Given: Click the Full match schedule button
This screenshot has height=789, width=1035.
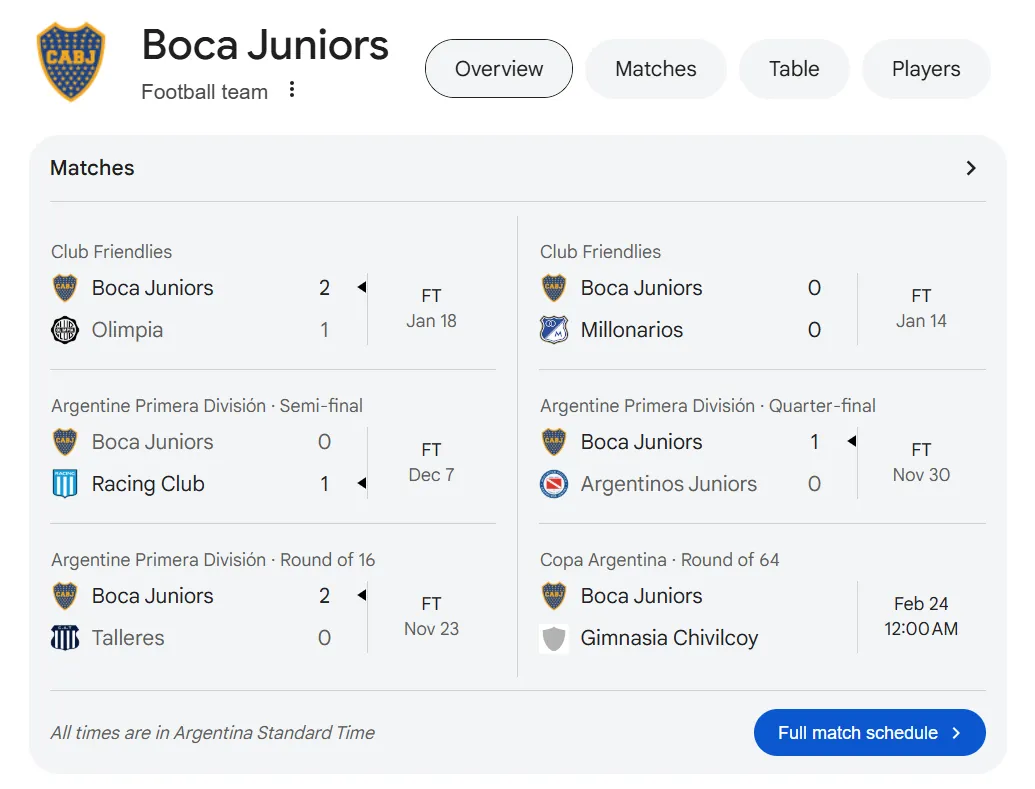Looking at the screenshot, I should point(869,732).
